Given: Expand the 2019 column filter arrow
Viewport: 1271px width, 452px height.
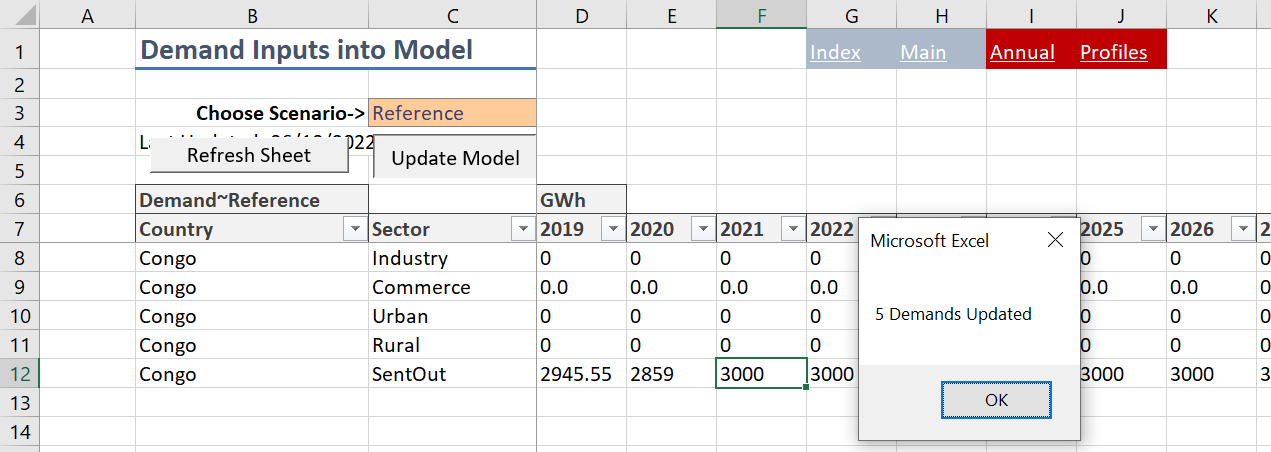Looking at the screenshot, I should (x=612, y=230).
